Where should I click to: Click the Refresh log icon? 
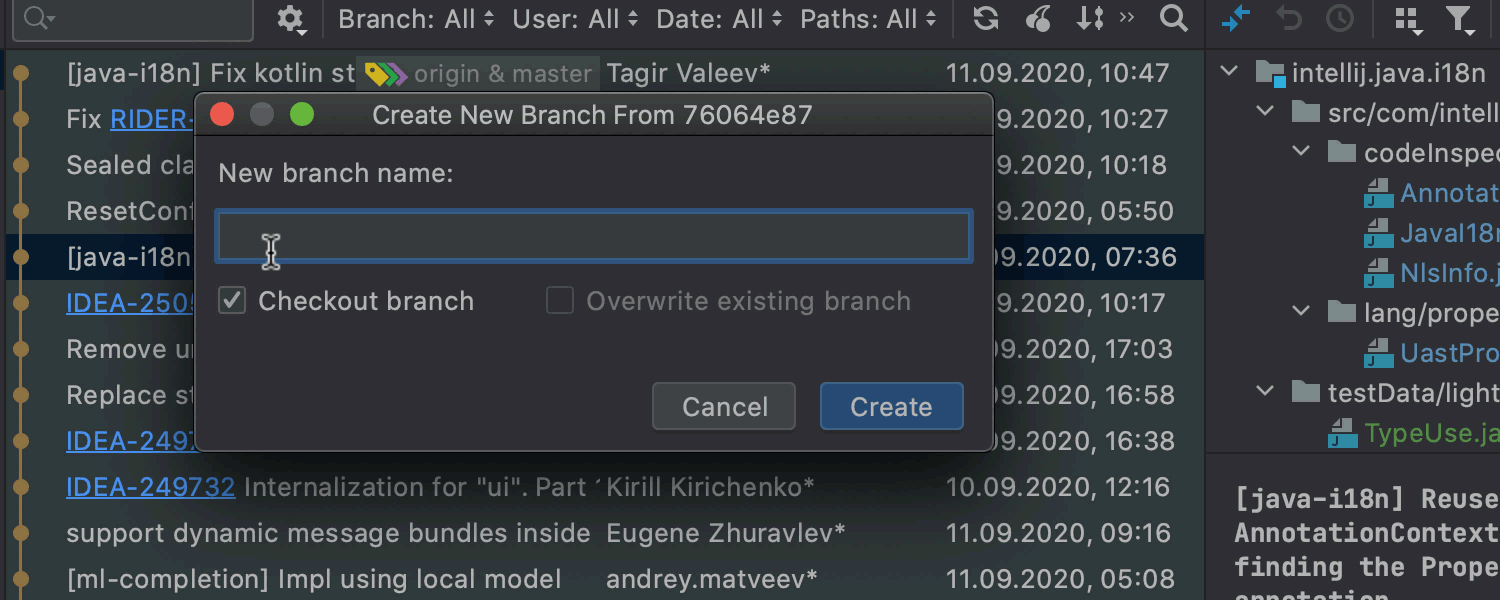[986, 18]
